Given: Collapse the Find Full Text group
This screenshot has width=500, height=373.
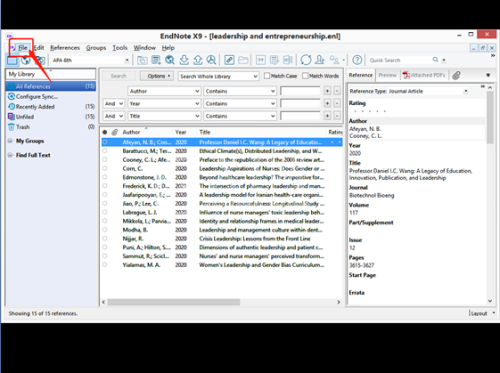Looking at the screenshot, I should [x=10, y=155].
